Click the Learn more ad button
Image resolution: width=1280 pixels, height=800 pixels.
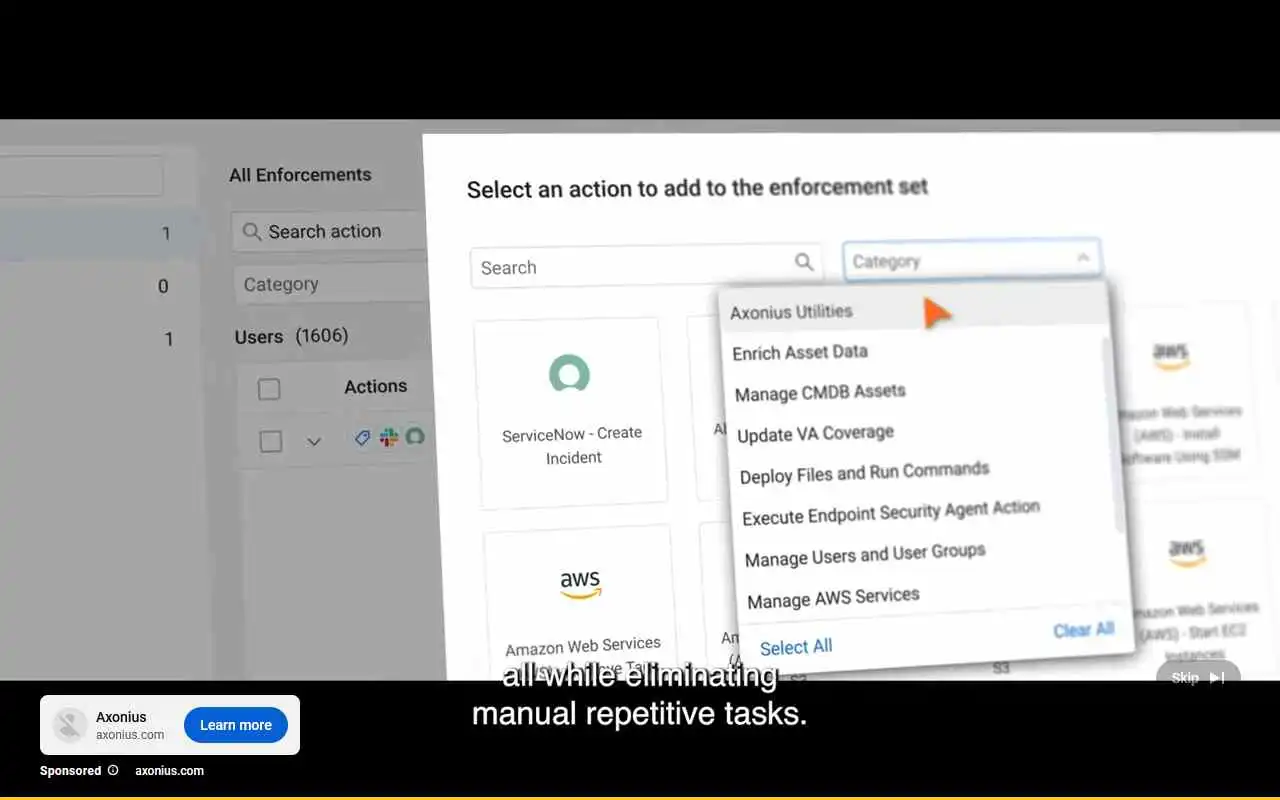point(236,725)
